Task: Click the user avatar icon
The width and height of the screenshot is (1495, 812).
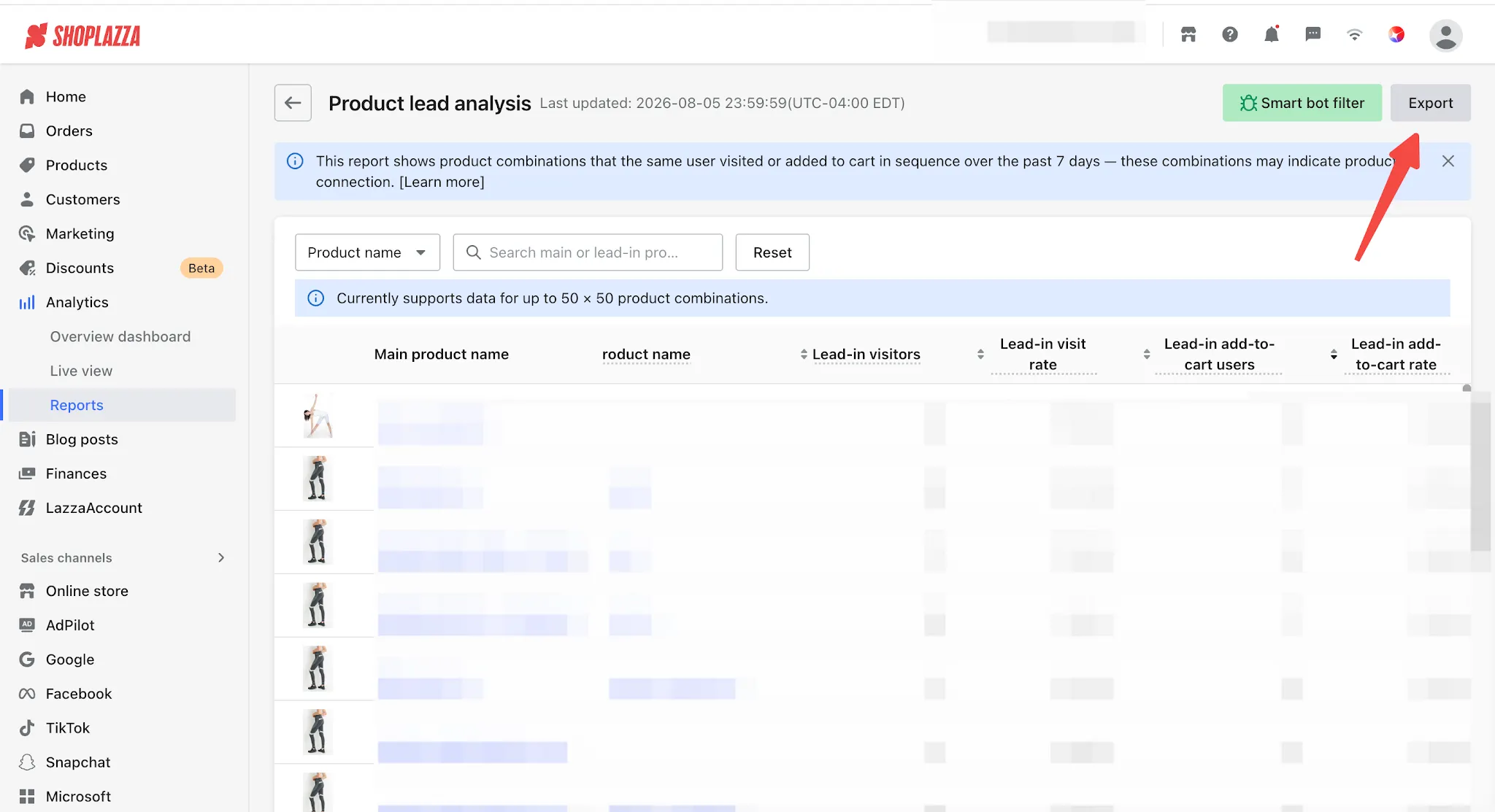Action: click(1445, 35)
